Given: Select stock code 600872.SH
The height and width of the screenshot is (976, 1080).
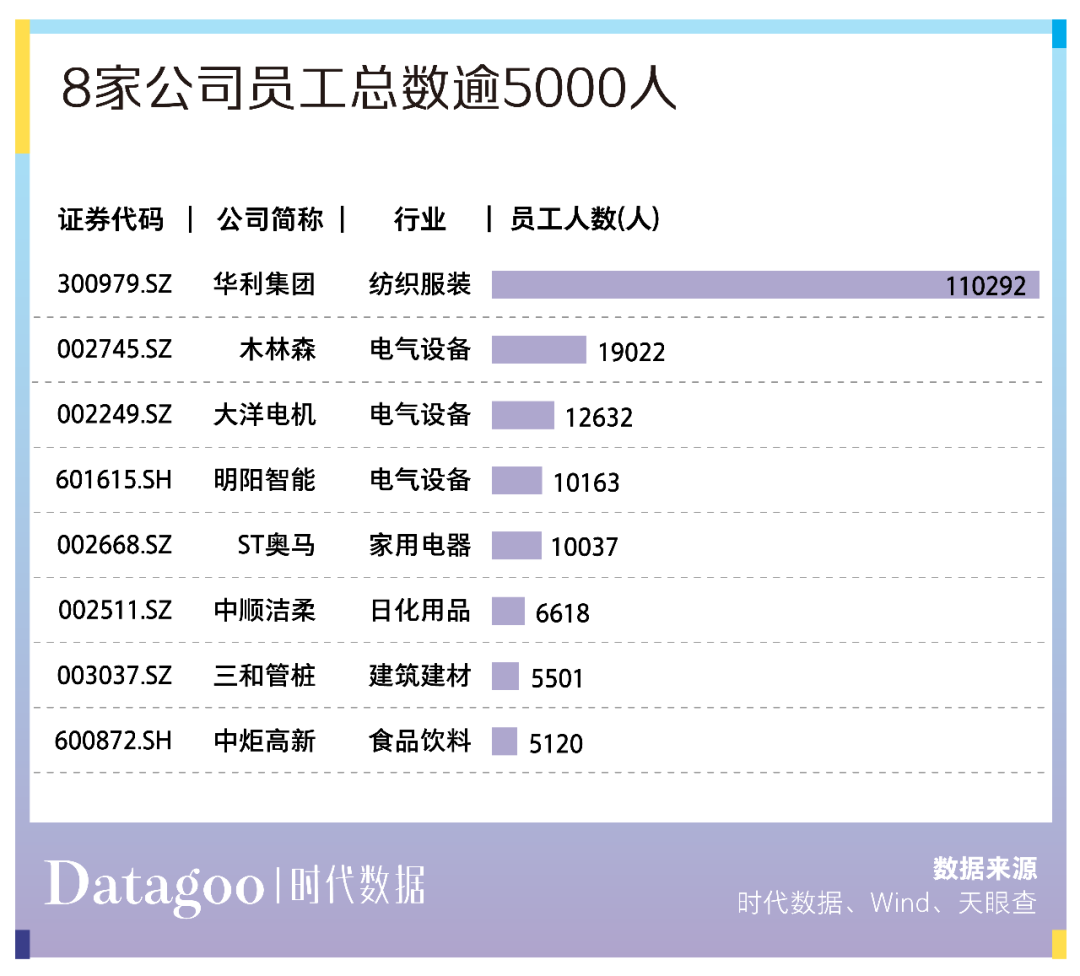Looking at the screenshot, I should 113,740.
